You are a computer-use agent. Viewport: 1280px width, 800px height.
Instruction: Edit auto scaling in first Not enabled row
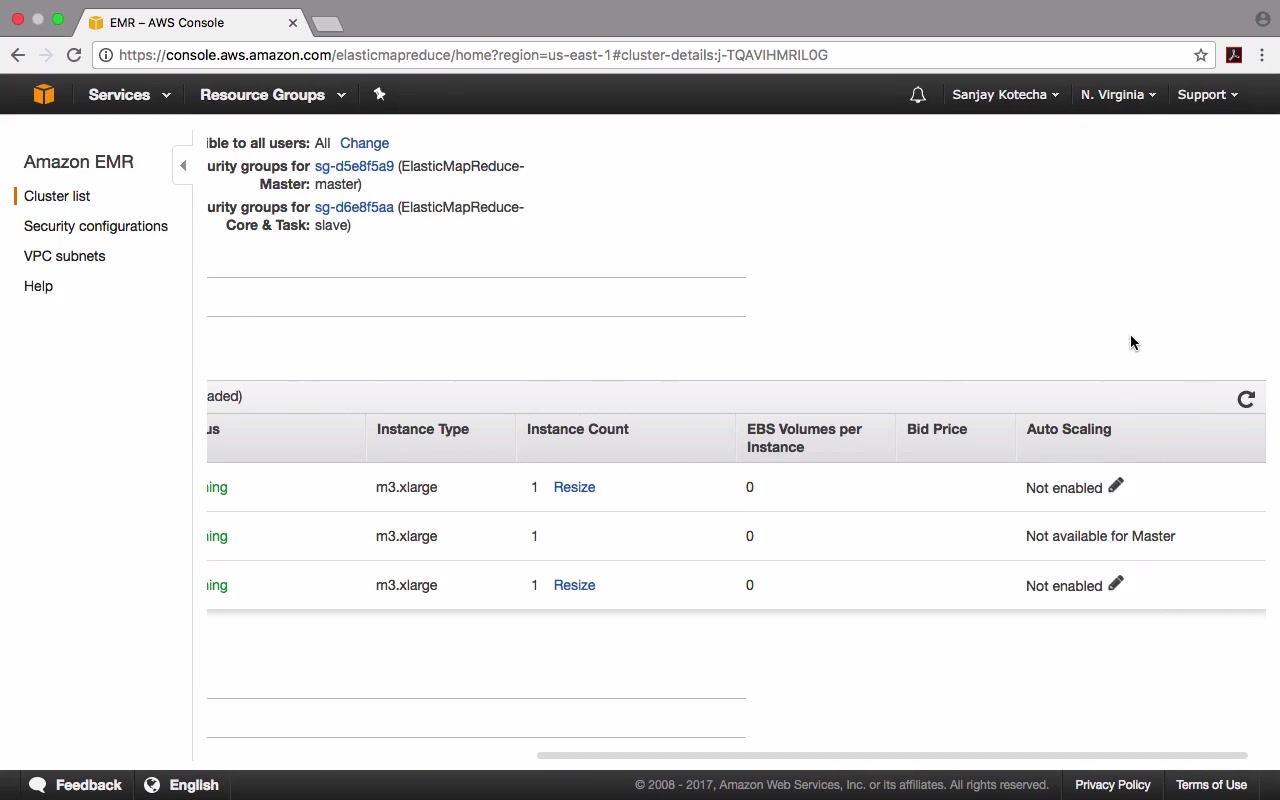(1116, 486)
